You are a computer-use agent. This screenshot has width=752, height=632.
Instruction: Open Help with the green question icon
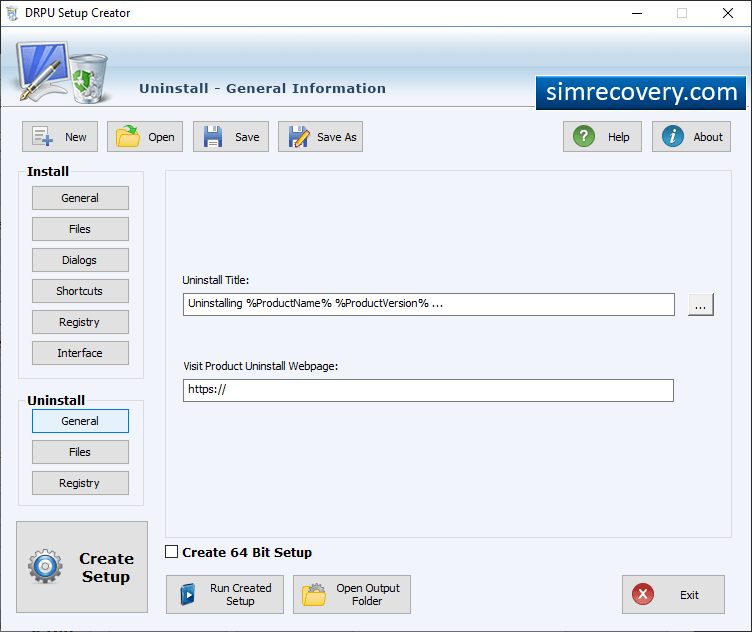click(584, 136)
